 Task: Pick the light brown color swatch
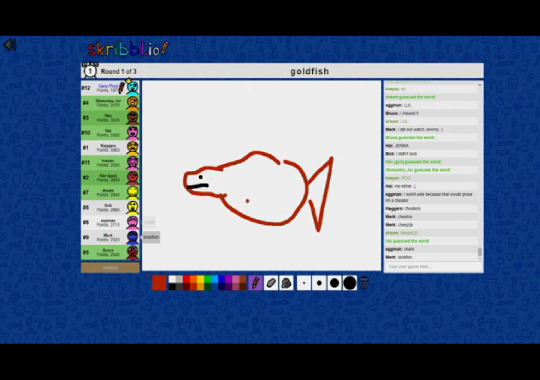243,279
